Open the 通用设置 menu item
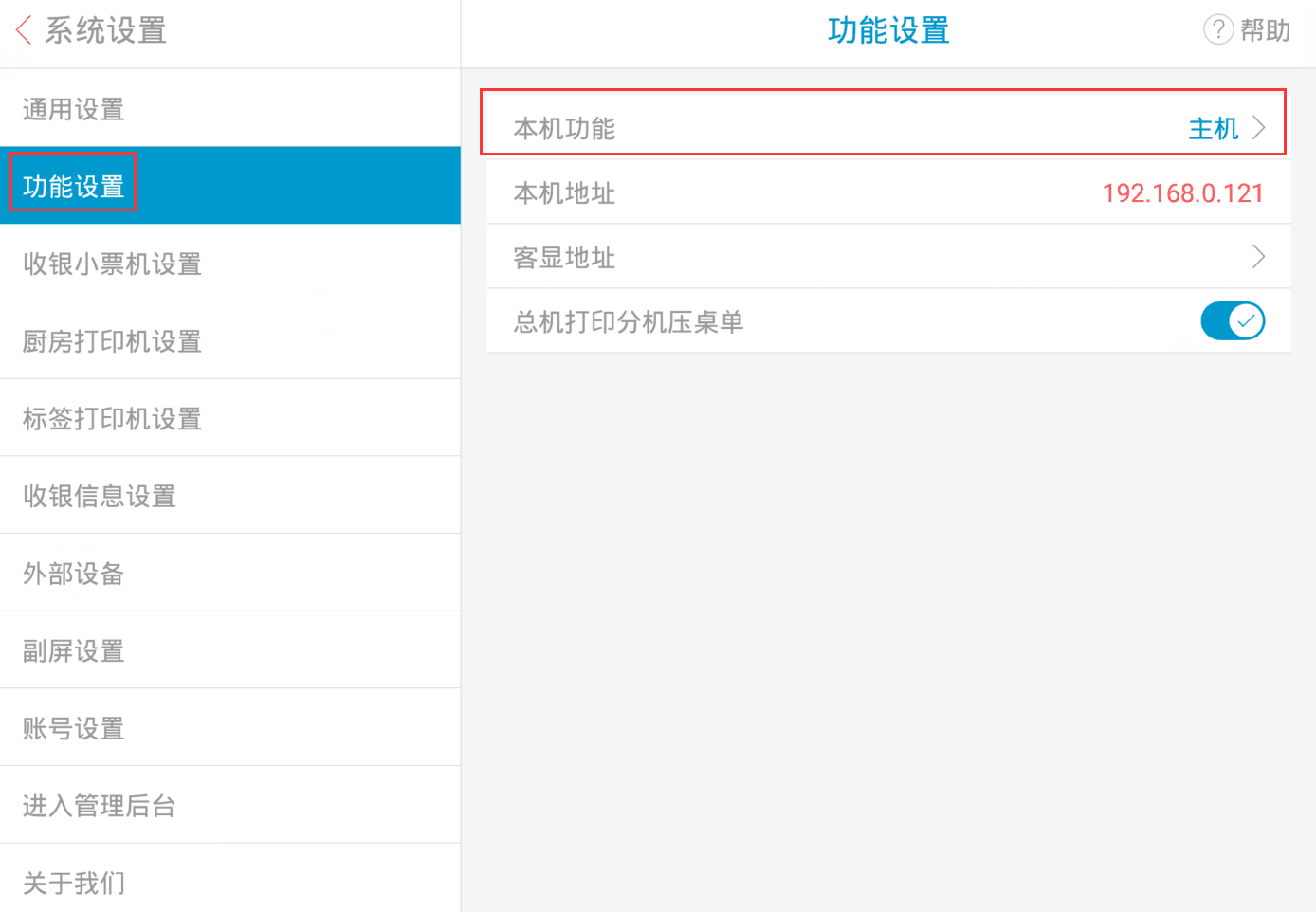Screen dimensions: 1316x912 pos(230,108)
